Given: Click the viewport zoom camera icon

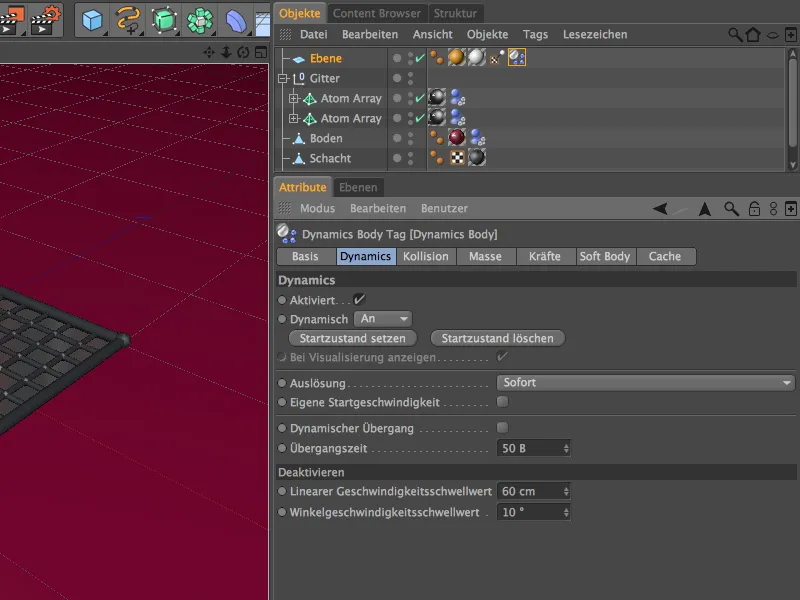Looking at the screenshot, I should click(226, 52).
